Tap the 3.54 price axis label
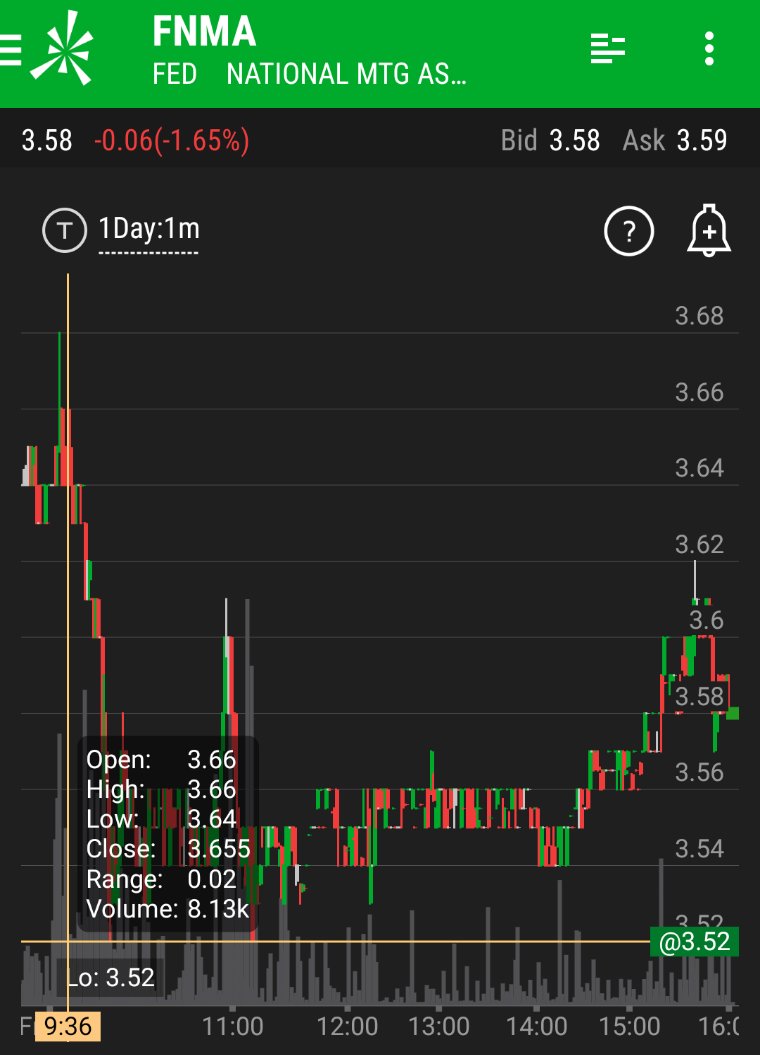This screenshot has width=760, height=1055. pyautogui.click(x=699, y=848)
